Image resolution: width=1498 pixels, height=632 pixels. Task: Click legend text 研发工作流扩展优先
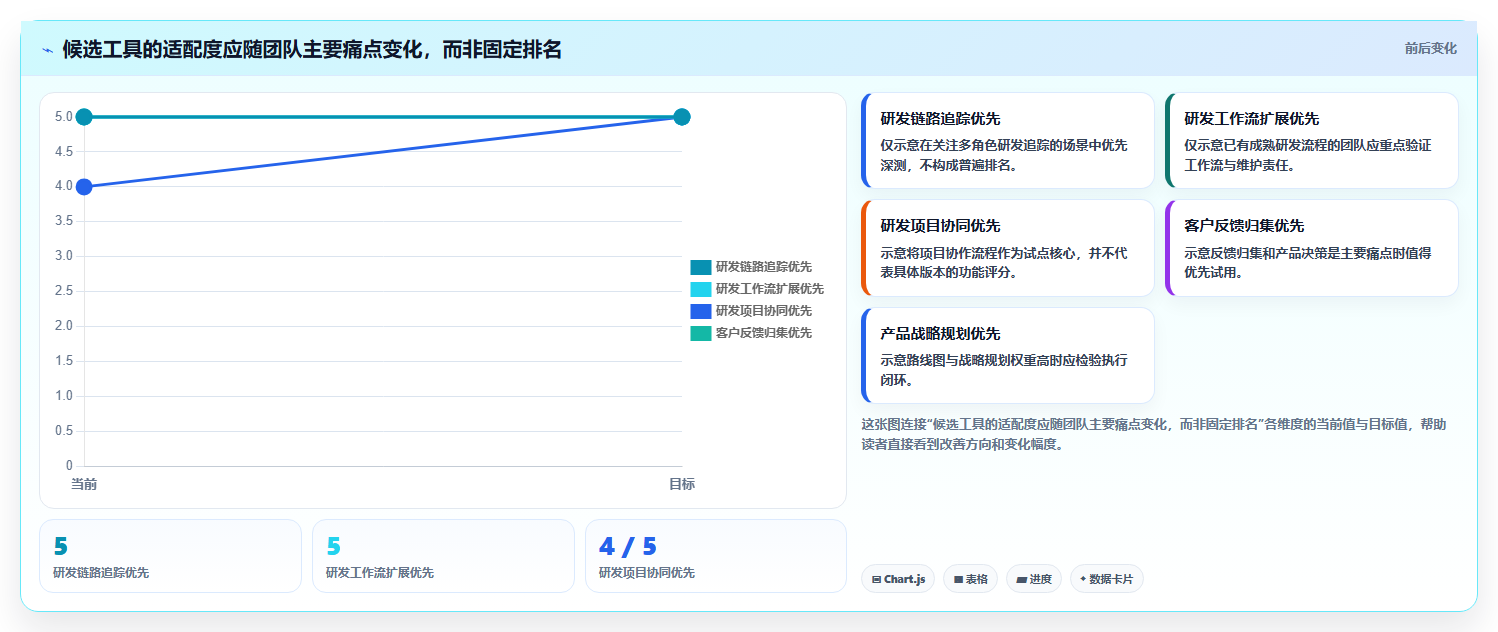[x=770, y=289]
